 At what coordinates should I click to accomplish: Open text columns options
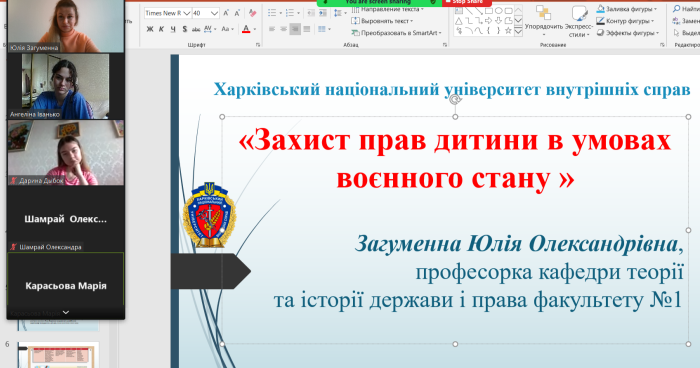point(324,29)
